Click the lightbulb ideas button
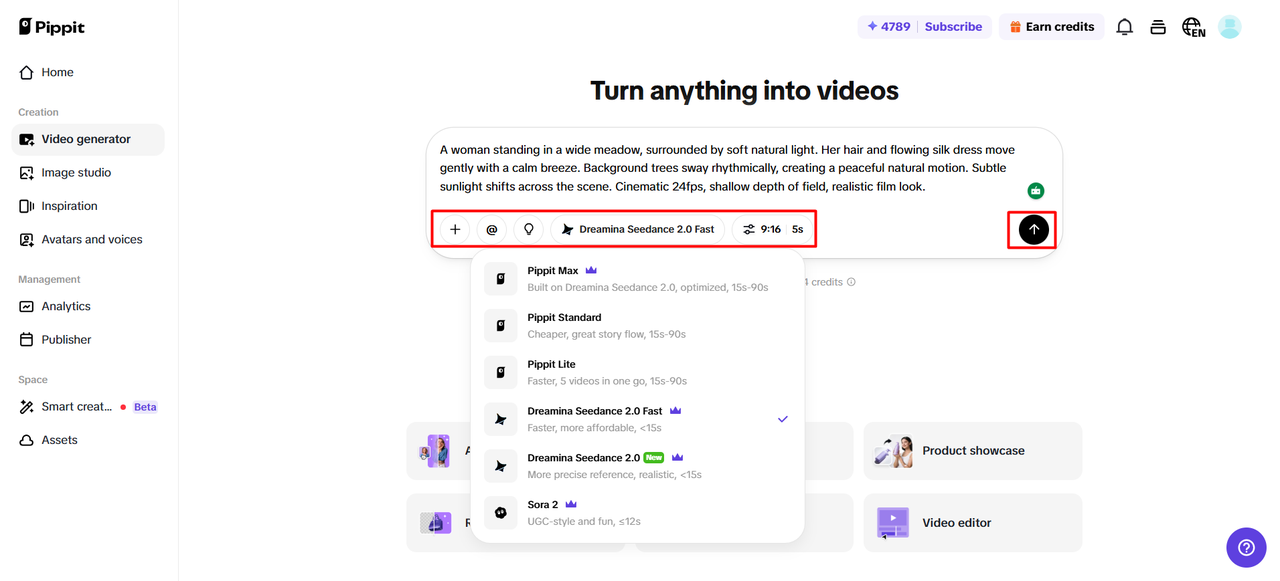The width and height of the screenshot is (1280, 581). click(529, 229)
